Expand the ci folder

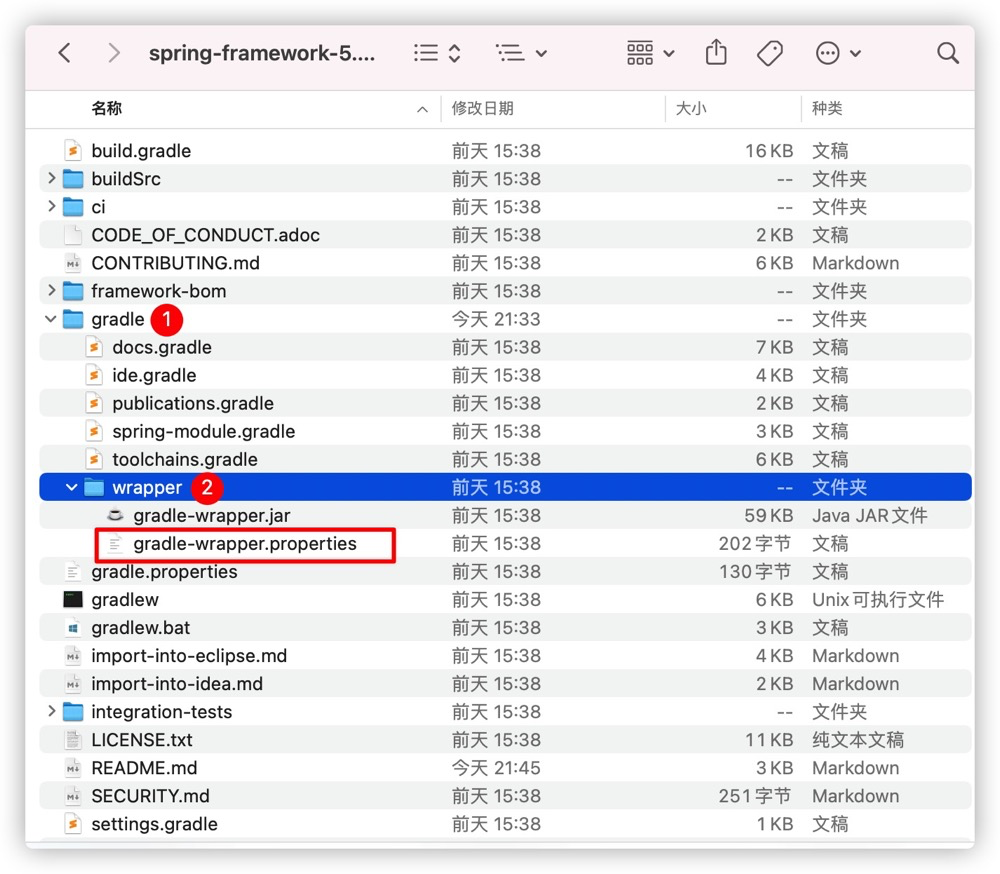coord(52,206)
